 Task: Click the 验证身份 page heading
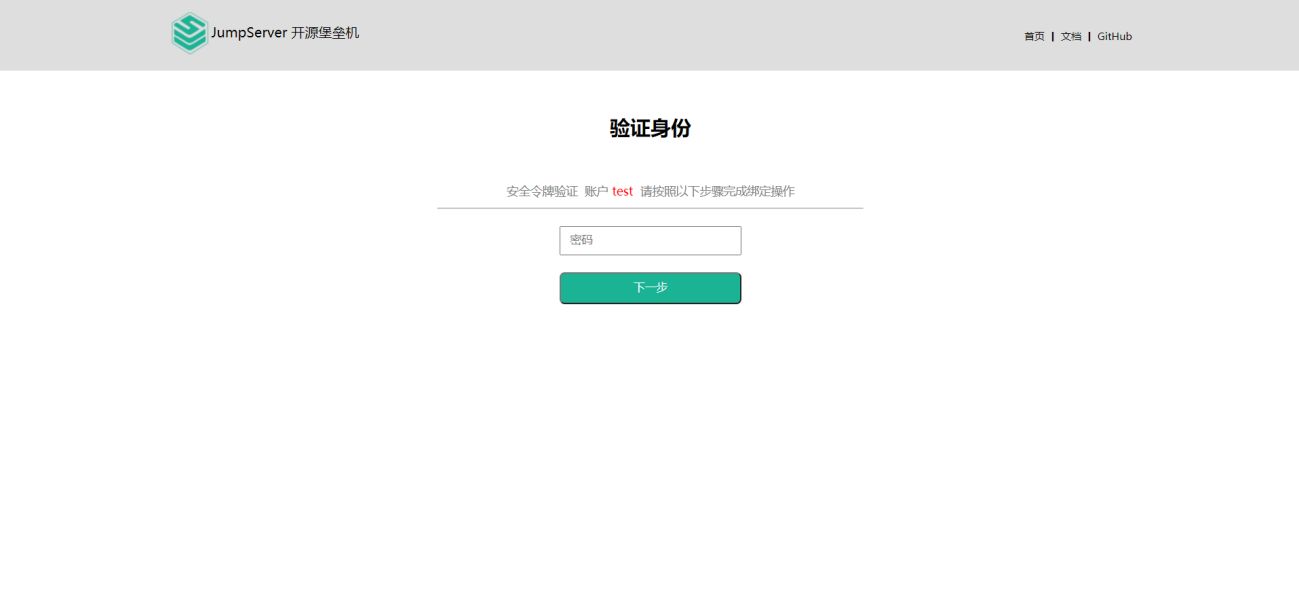click(x=650, y=128)
